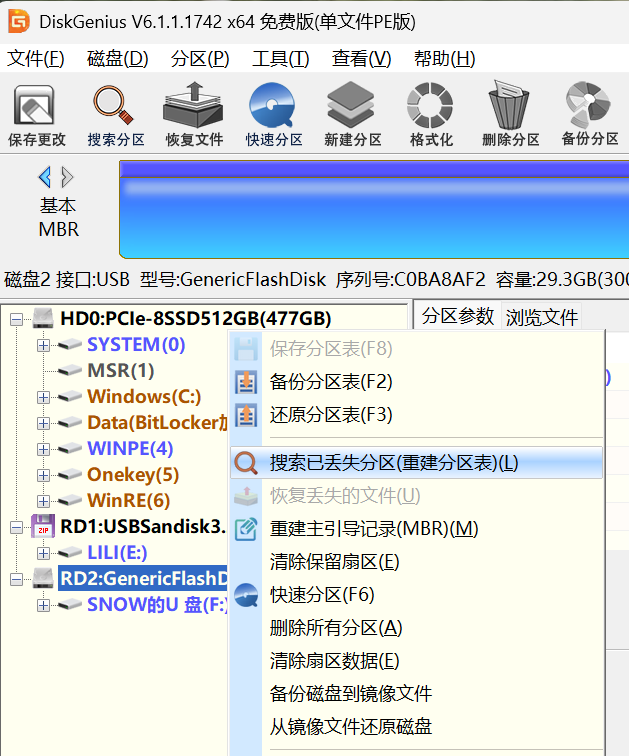This screenshot has height=756, width=629.
Task: Choose 还原分区表(F3) from context menu
Action: 416,415
